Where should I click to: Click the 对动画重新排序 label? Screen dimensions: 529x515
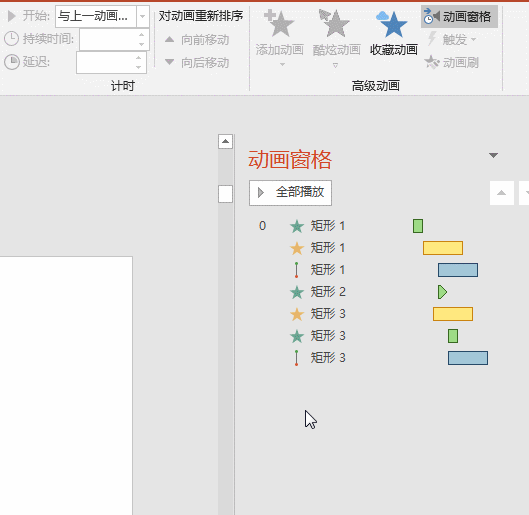(x=201, y=16)
